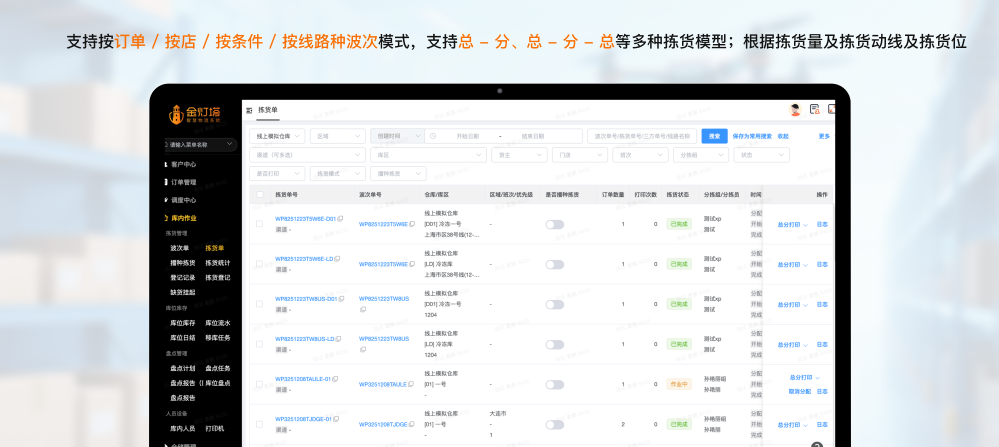Open the 线上模拟仓库 warehouse dropdown
The height and width of the screenshot is (447, 999).
[278, 136]
